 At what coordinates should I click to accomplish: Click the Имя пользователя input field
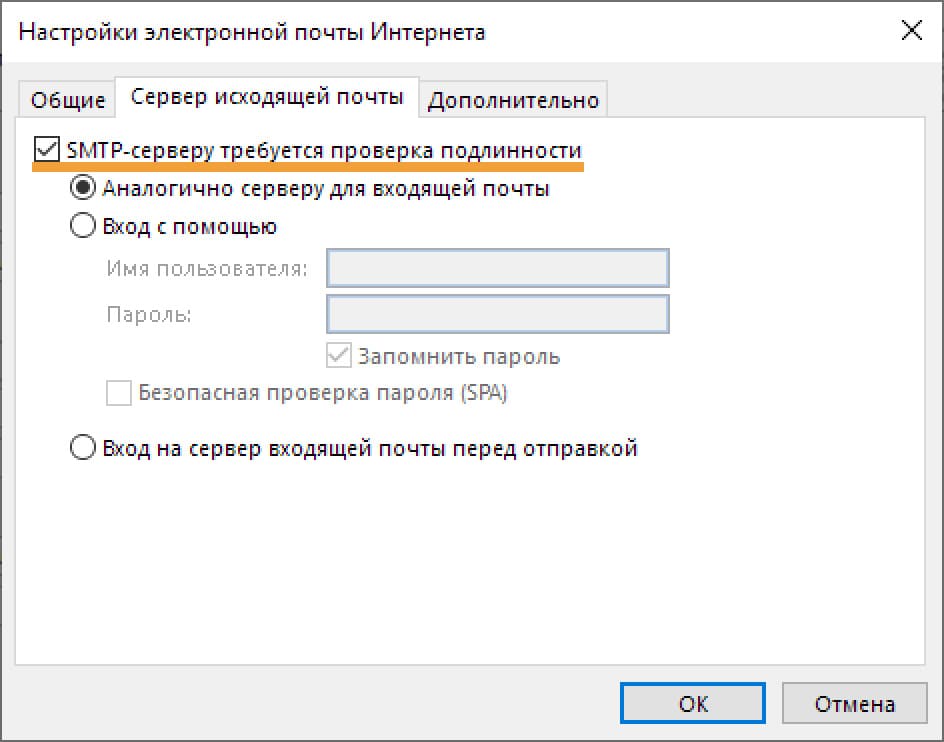pyautogui.click(x=497, y=268)
